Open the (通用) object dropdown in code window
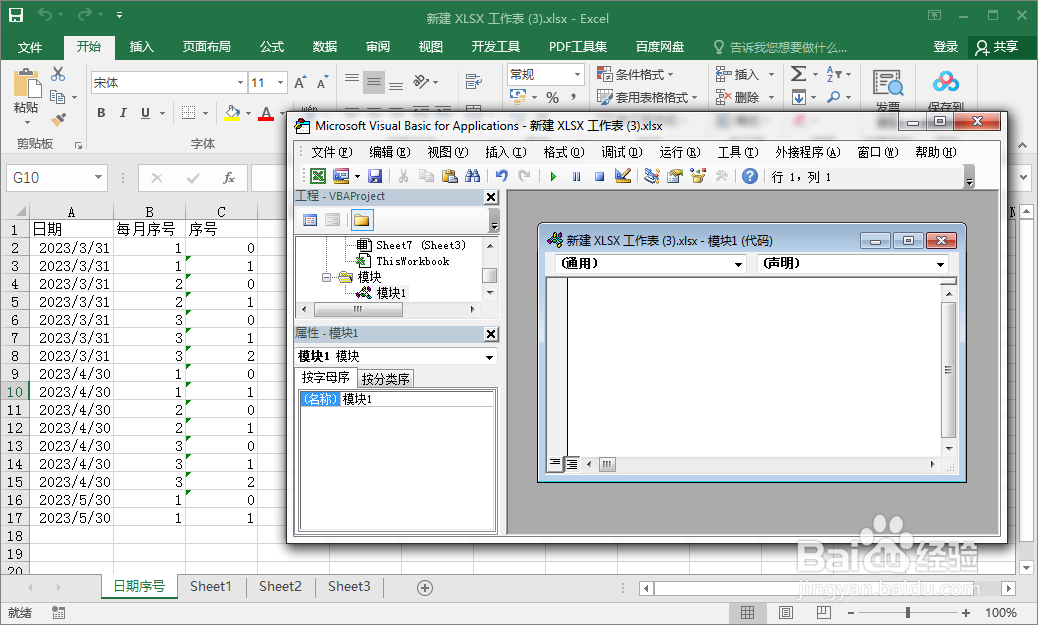 738,264
